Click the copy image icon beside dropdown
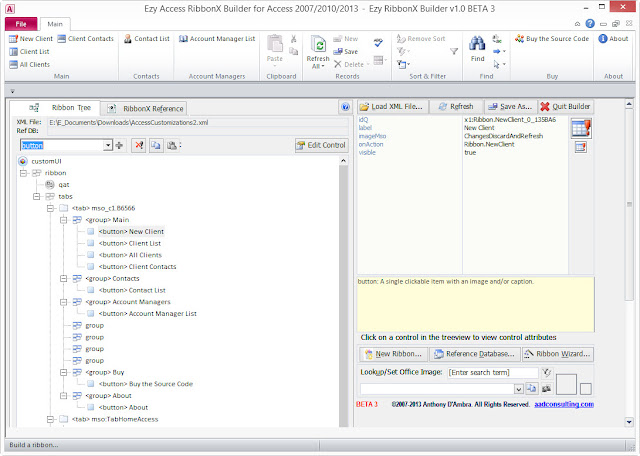This screenshot has height=456, width=640. pos(531,389)
